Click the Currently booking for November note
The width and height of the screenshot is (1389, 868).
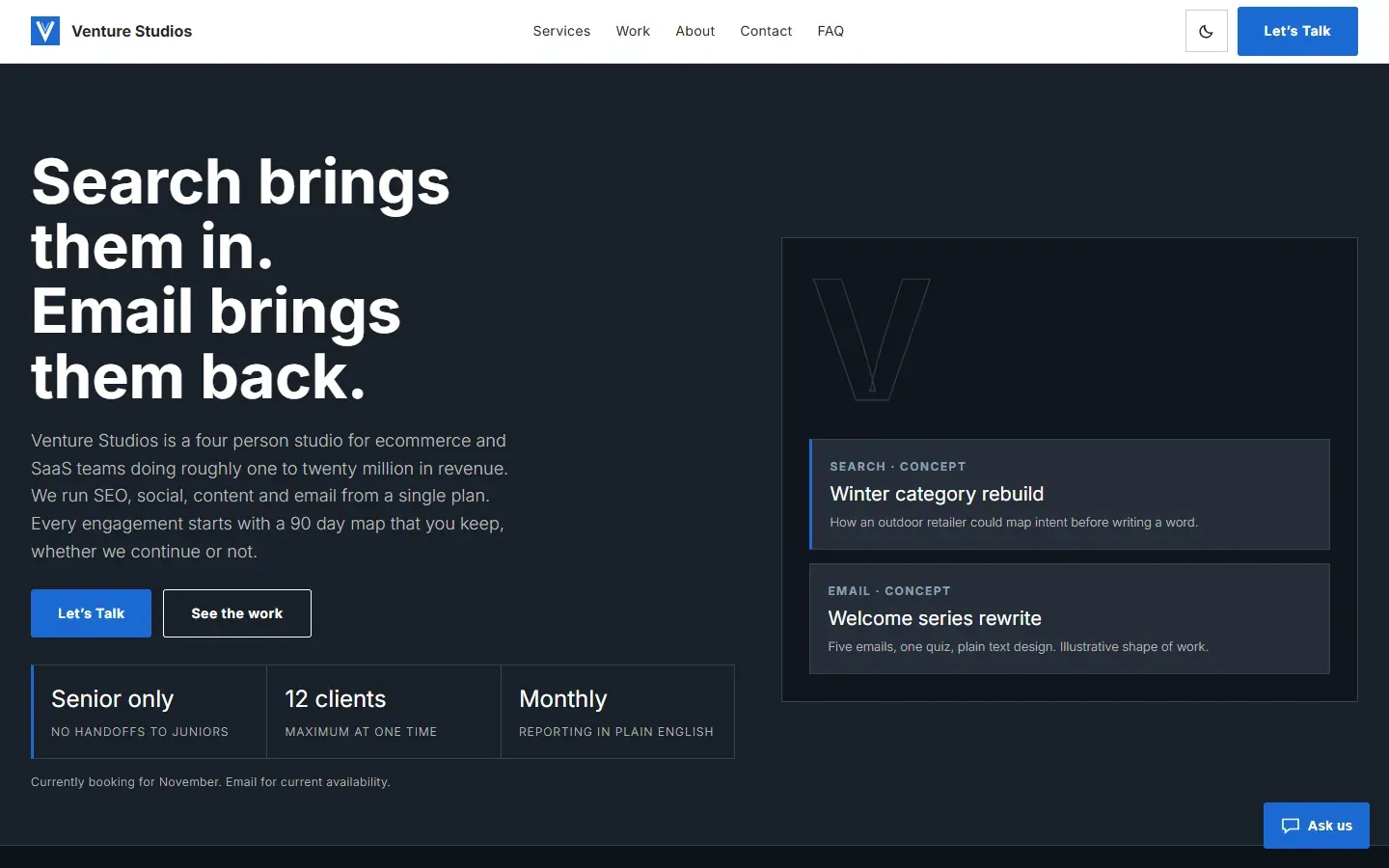(x=210, y=782)
